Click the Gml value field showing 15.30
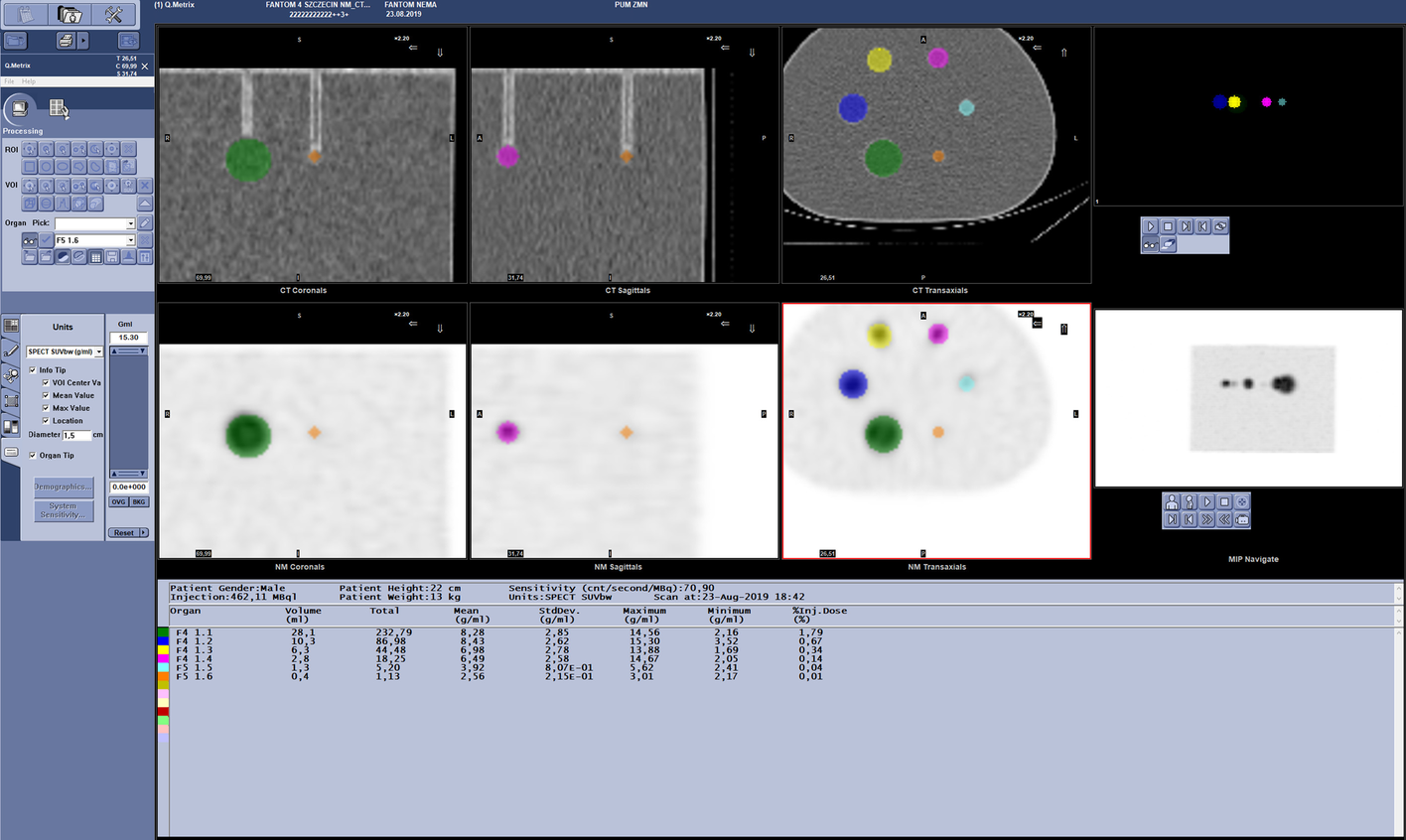1406x840 pixels. tap(128, 338)
